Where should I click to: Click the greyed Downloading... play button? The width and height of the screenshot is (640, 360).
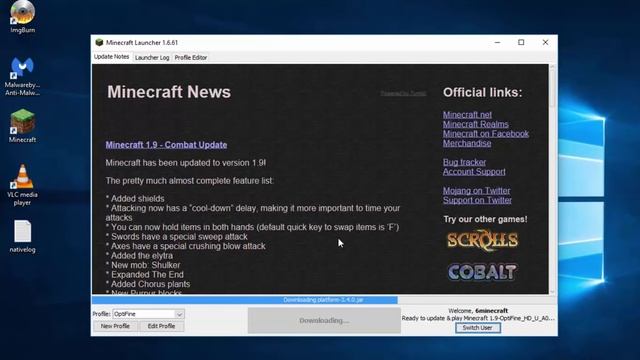(x=324, y=320)
